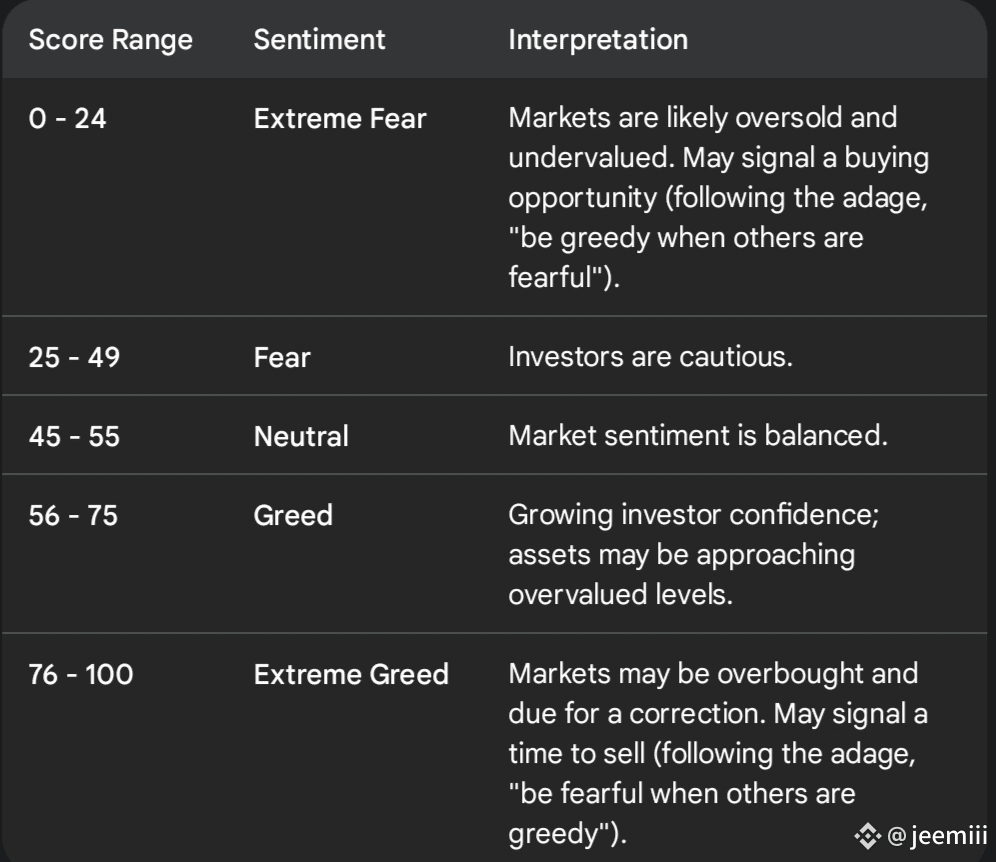Click the 25 - 49 score range cell

coord(73,356)
